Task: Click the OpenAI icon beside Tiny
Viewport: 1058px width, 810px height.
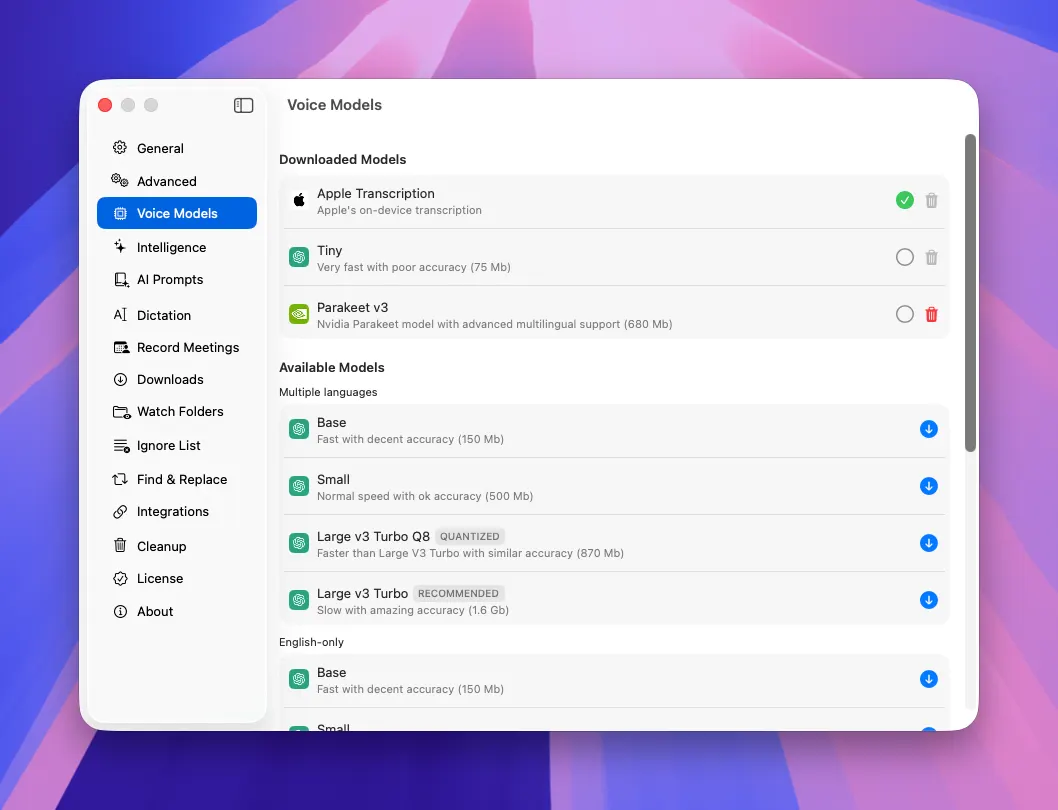Action: pos(299,257)
